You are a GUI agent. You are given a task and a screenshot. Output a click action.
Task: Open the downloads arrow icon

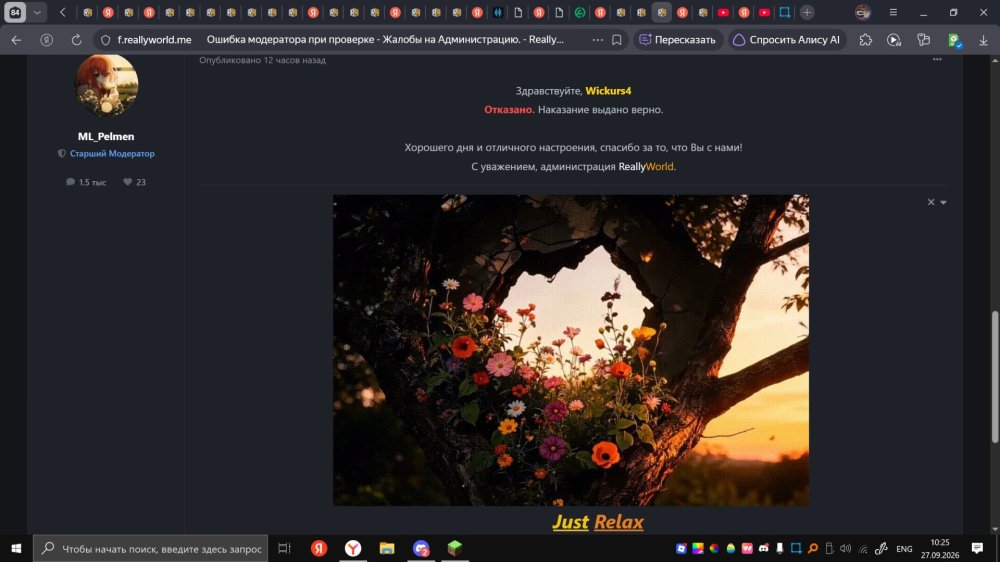983,40
